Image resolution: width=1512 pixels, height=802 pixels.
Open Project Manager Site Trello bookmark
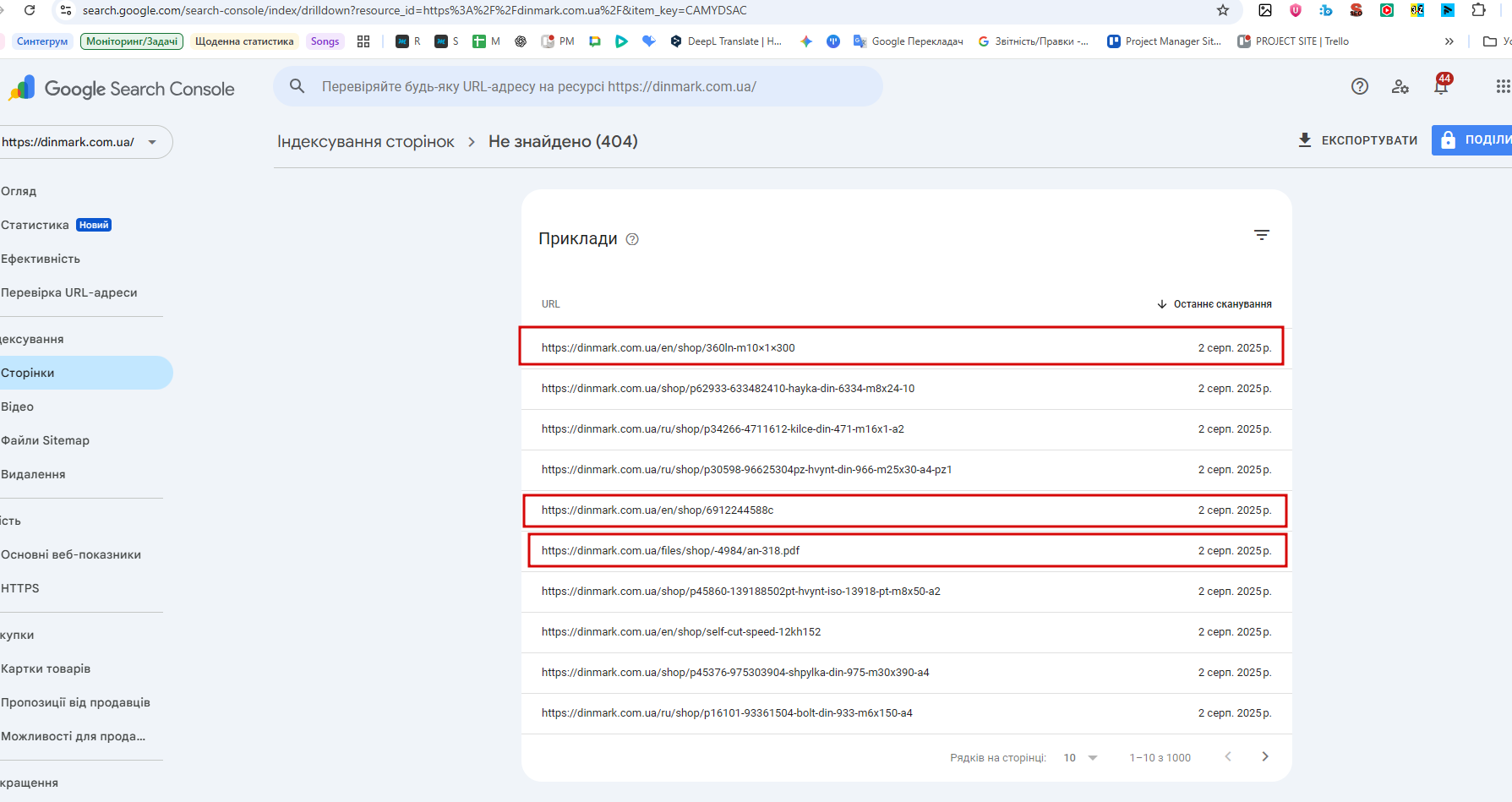click(x=1165, y=41)
